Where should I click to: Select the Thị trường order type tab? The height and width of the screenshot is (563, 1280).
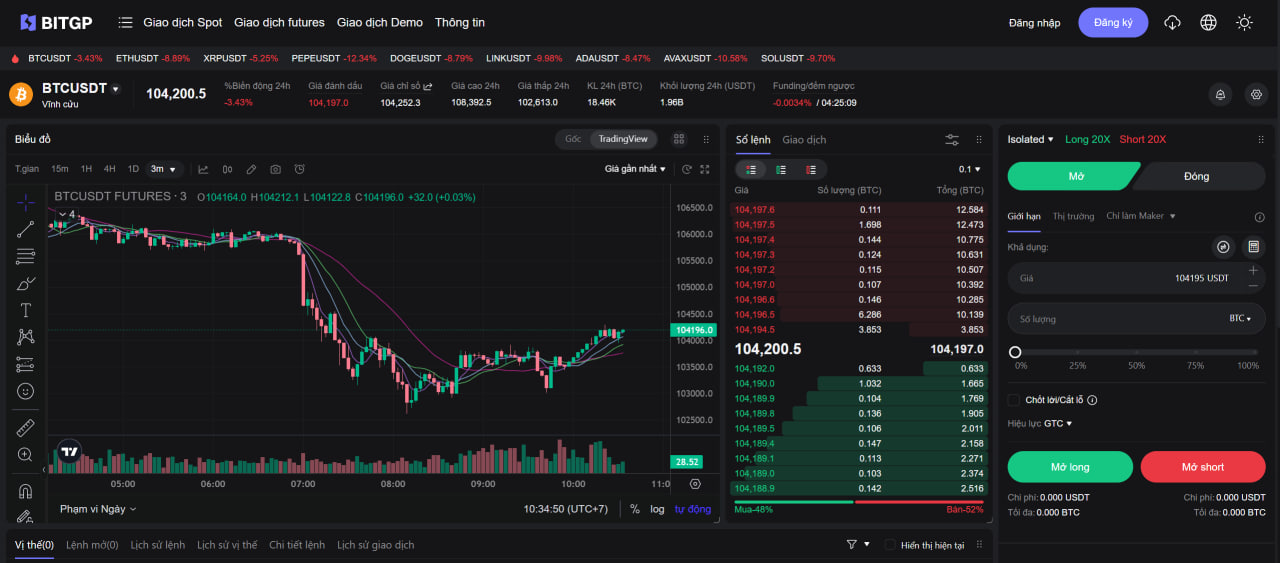[1073, 216]
